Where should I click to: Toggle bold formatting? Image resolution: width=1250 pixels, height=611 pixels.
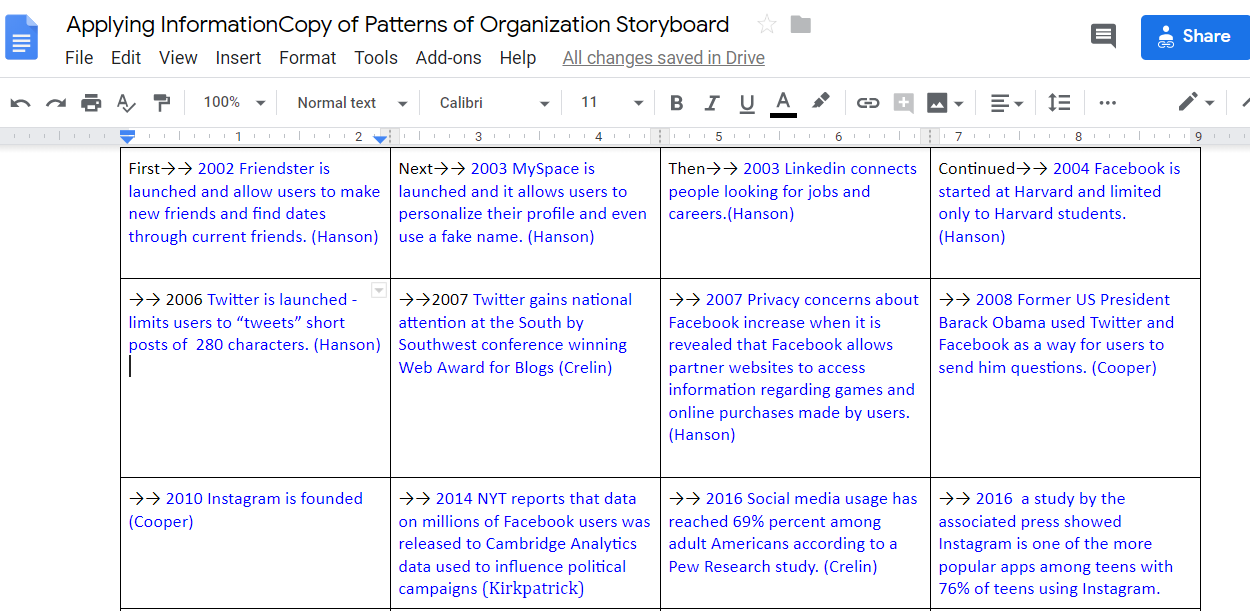click(677, 102)
